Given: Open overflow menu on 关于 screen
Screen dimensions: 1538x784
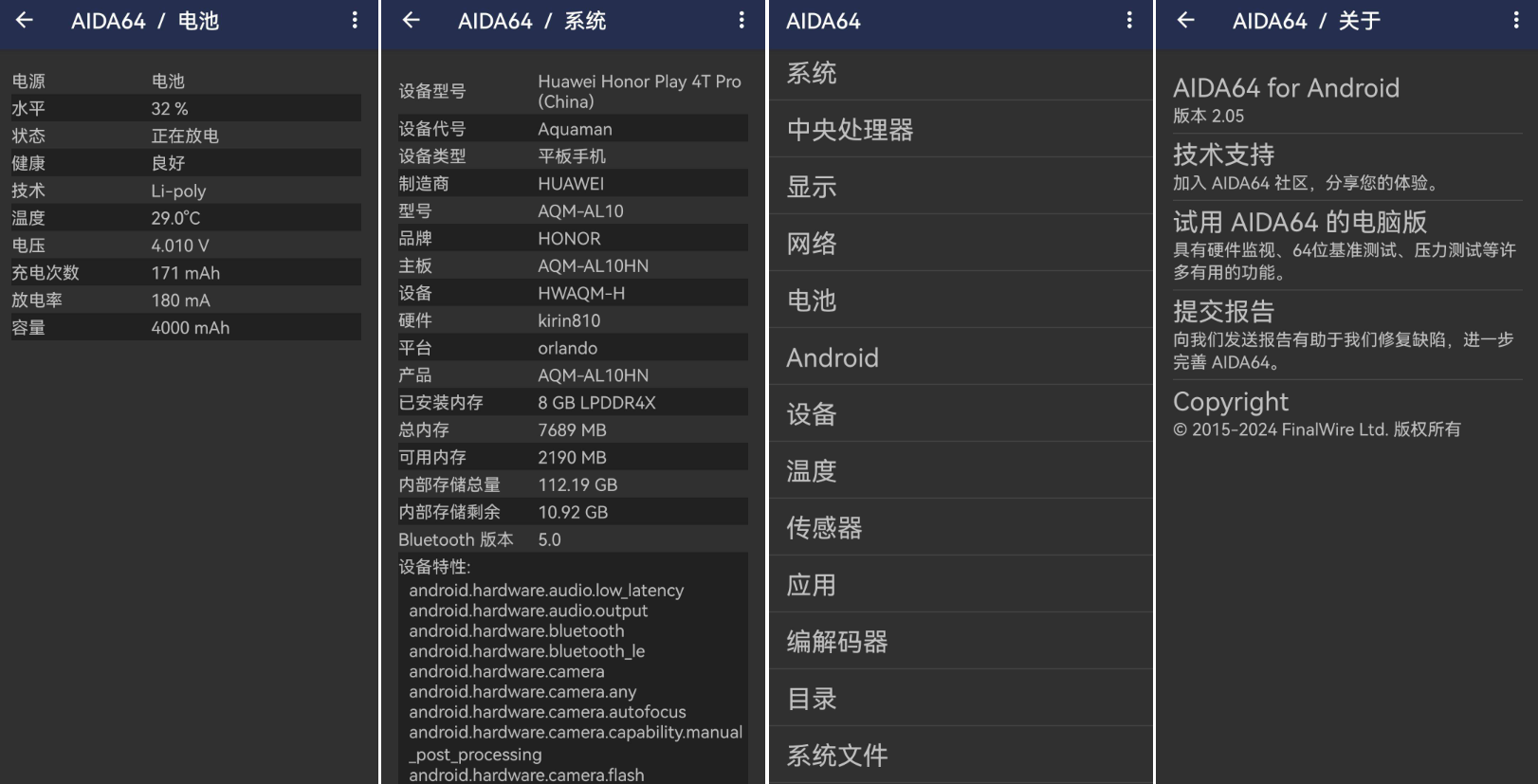Looking at the screenshot, I should [1516, 20].
